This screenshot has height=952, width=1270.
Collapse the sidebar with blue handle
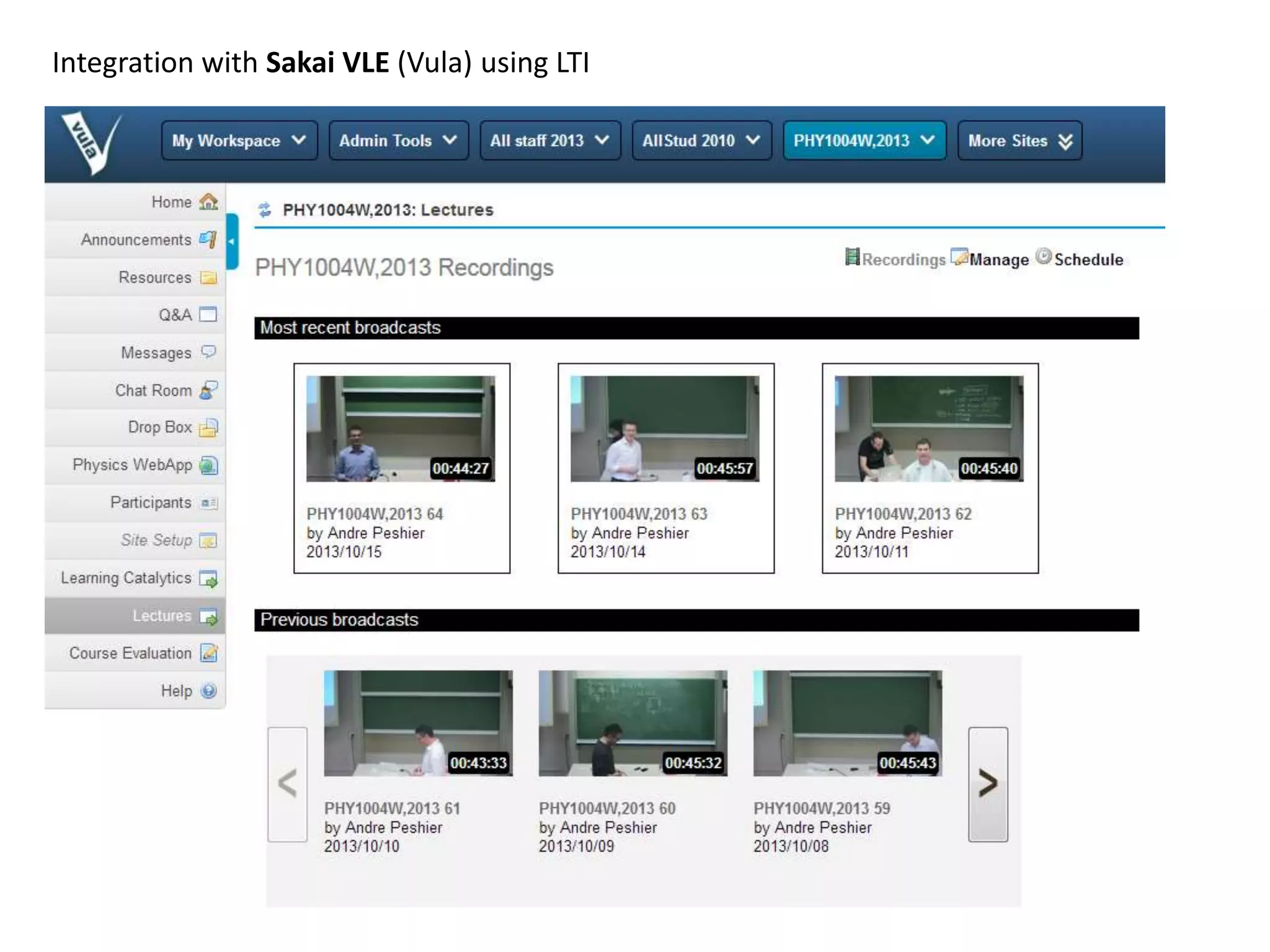click(x=232, y=241)
